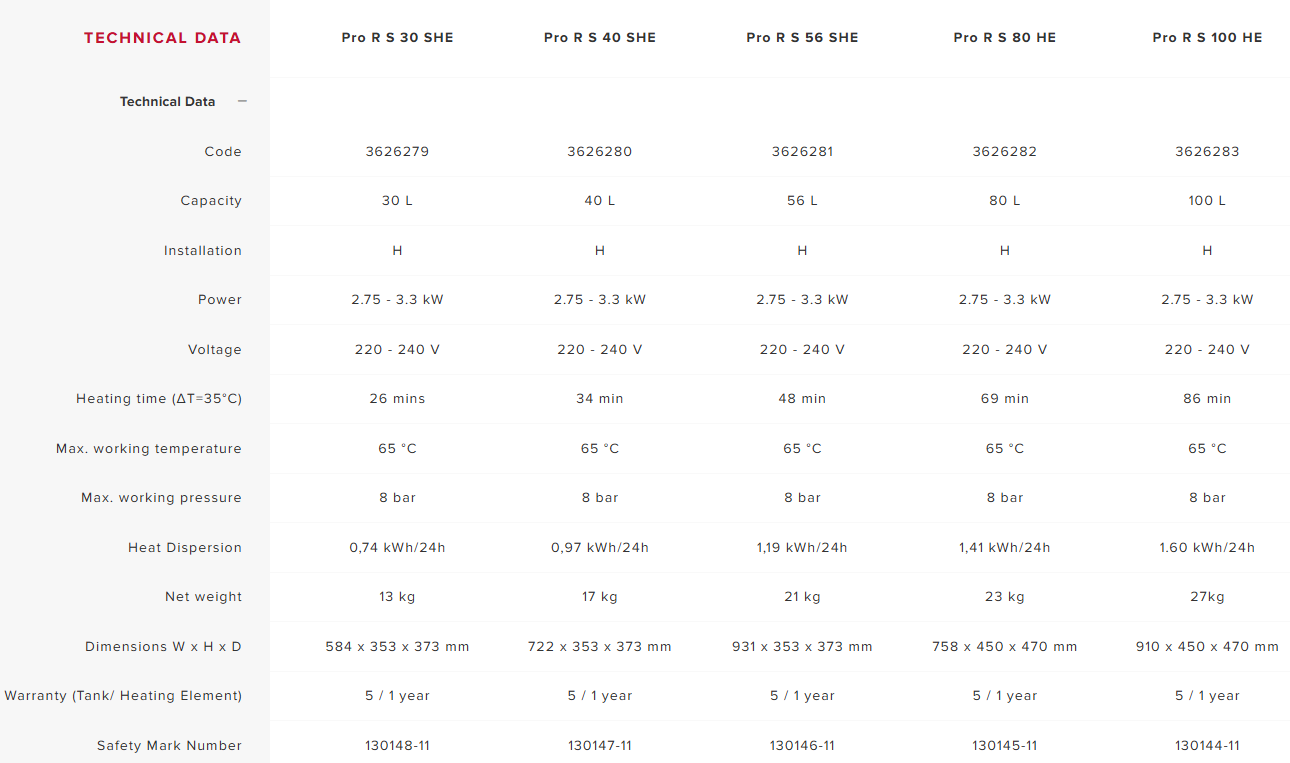Collapse the Technical Data section minus icon
This screenshot has width=1290, height=763.
click(x=242, y=101)
